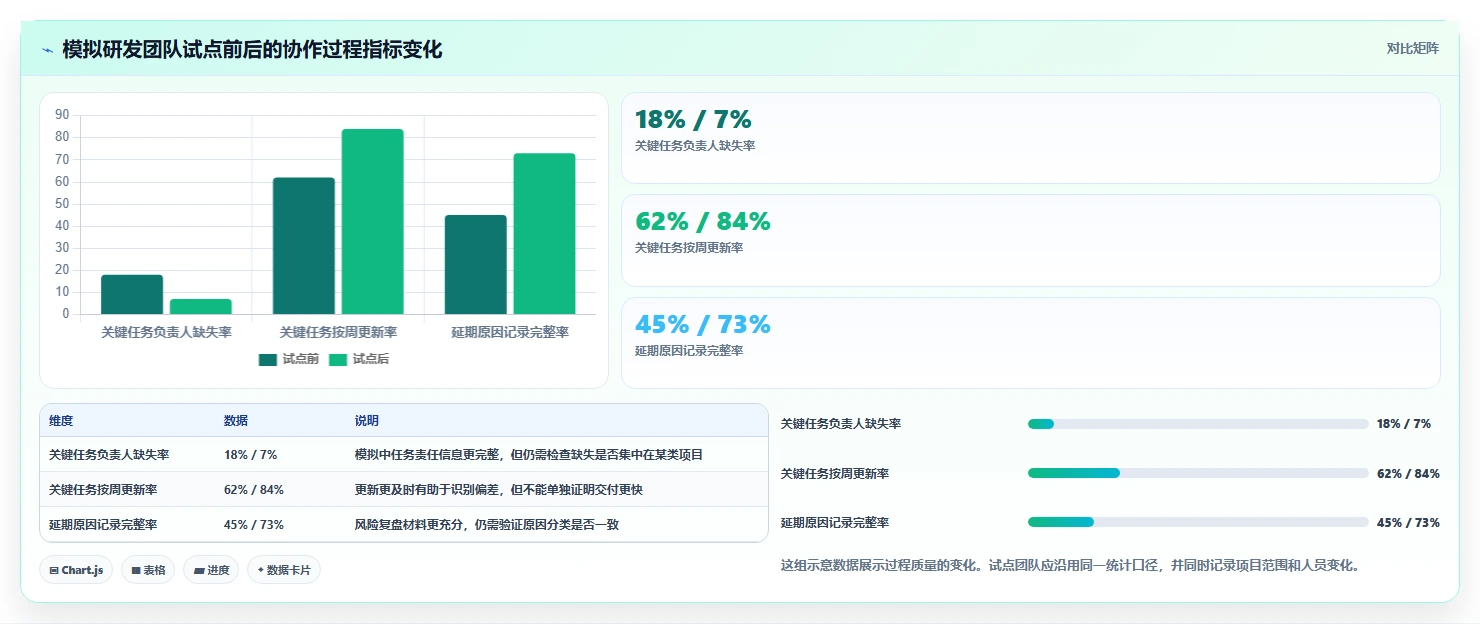The height and width of the screenshot is (624, 1480).
Task: Click the table data cell 18% / 7%
Action: 251,455
